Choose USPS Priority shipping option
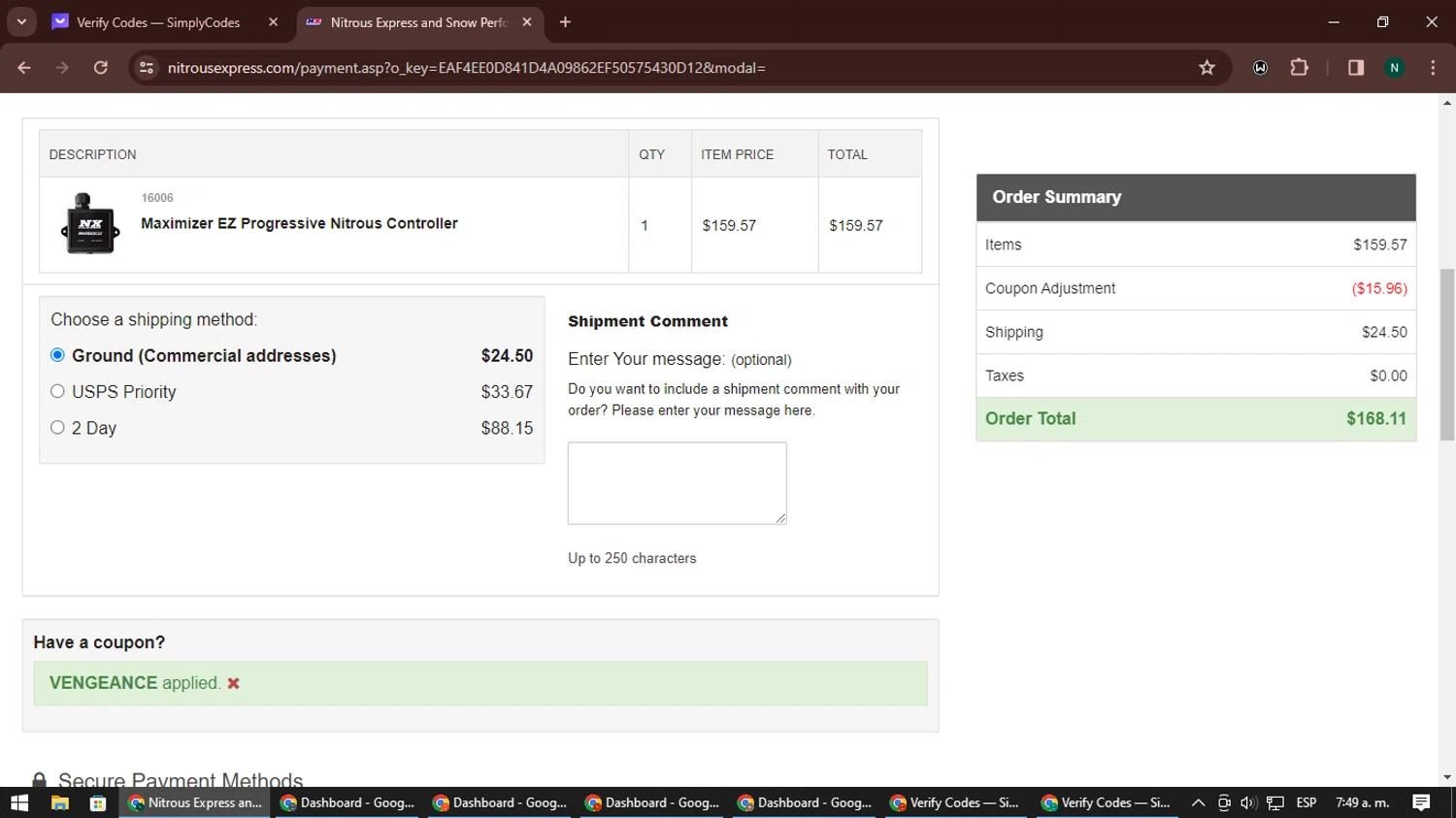Image resolution: width=1456 pixels, height=818 pixels. [x=57, y=391]
